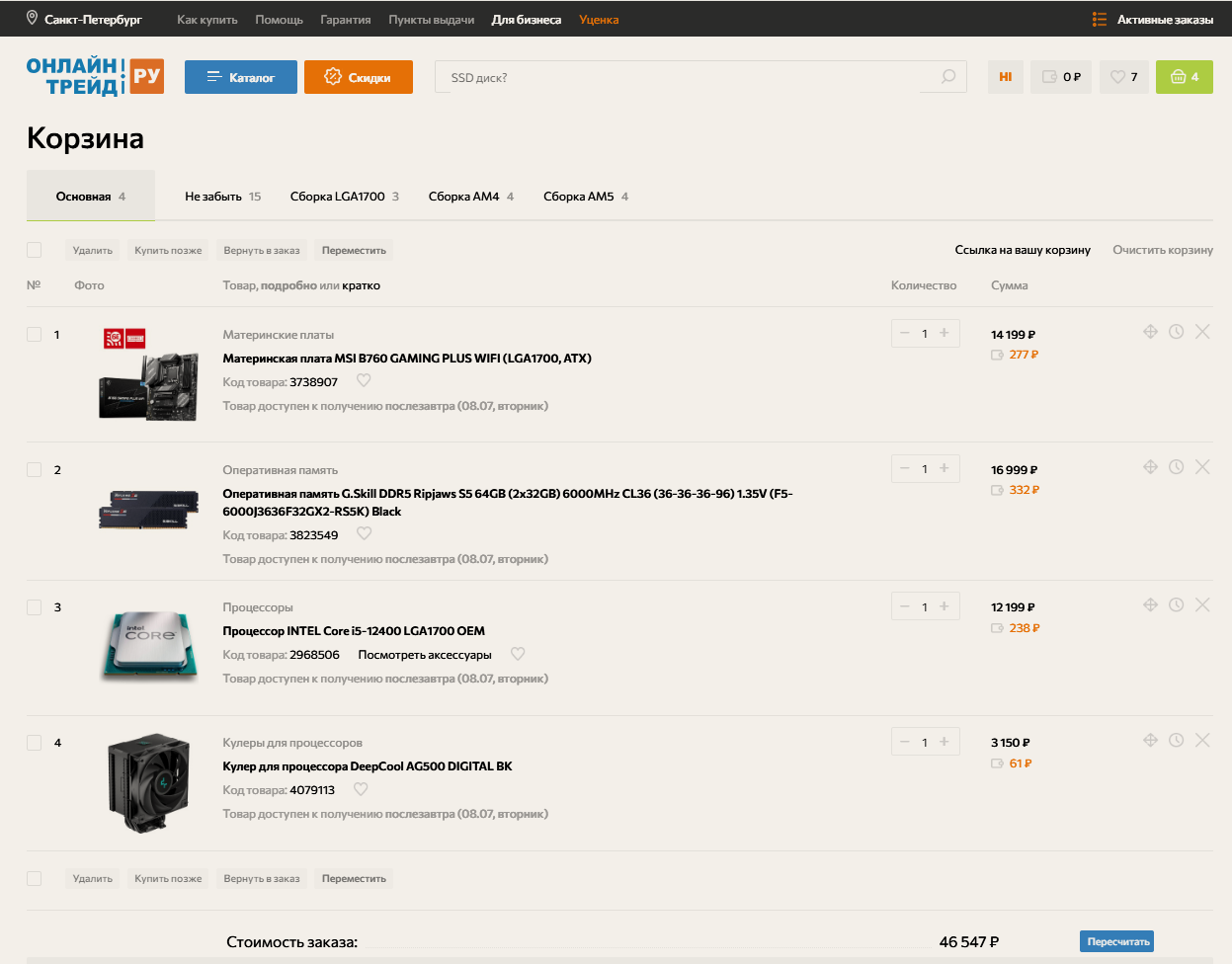The image size is (1232, 964).
Task: Check the box for item 3 Intel processor
Action: coord(35,606)
